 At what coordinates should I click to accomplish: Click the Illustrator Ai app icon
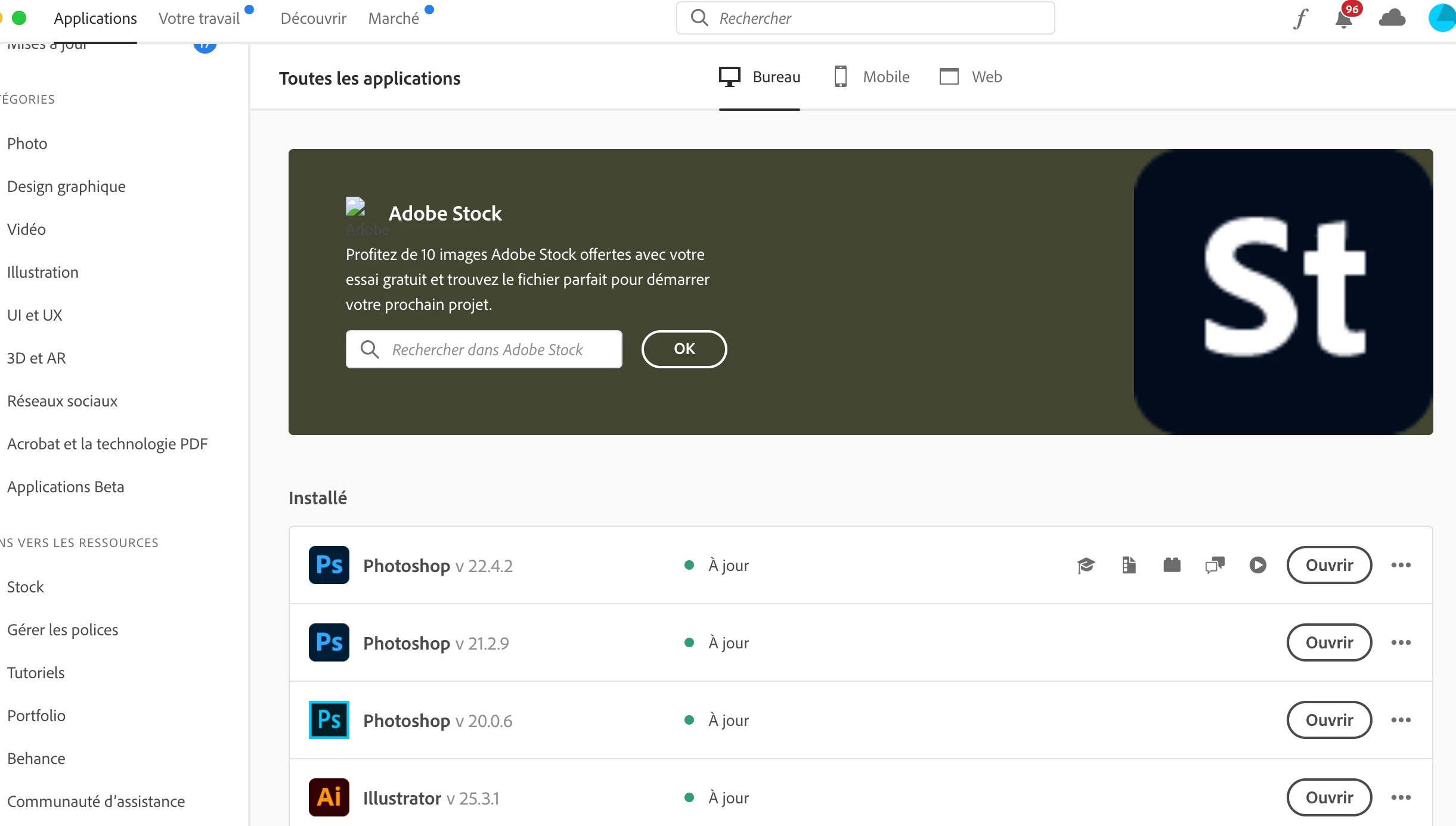point(329,797)
